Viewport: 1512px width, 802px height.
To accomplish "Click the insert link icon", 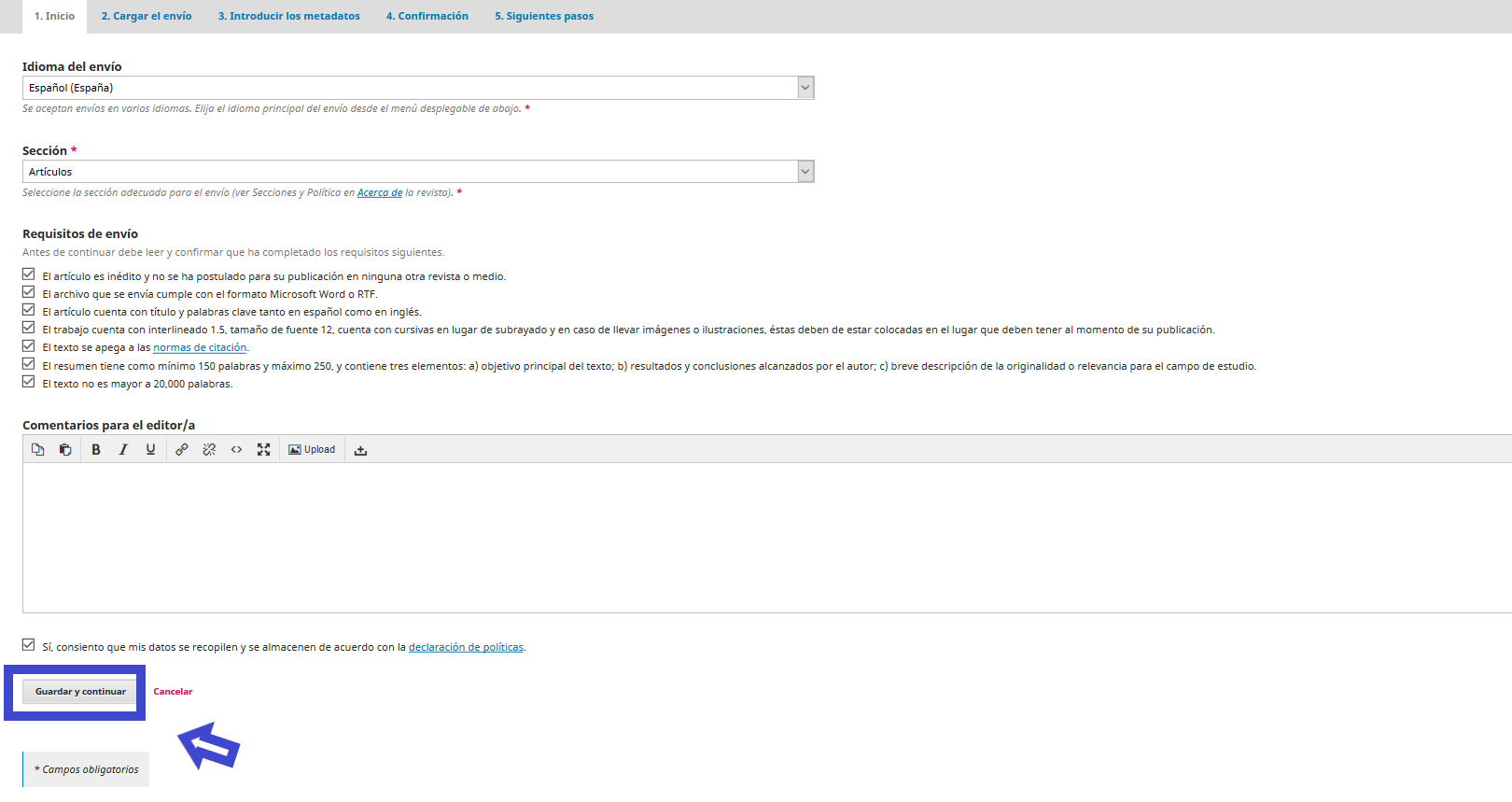I will coord(182,449).
